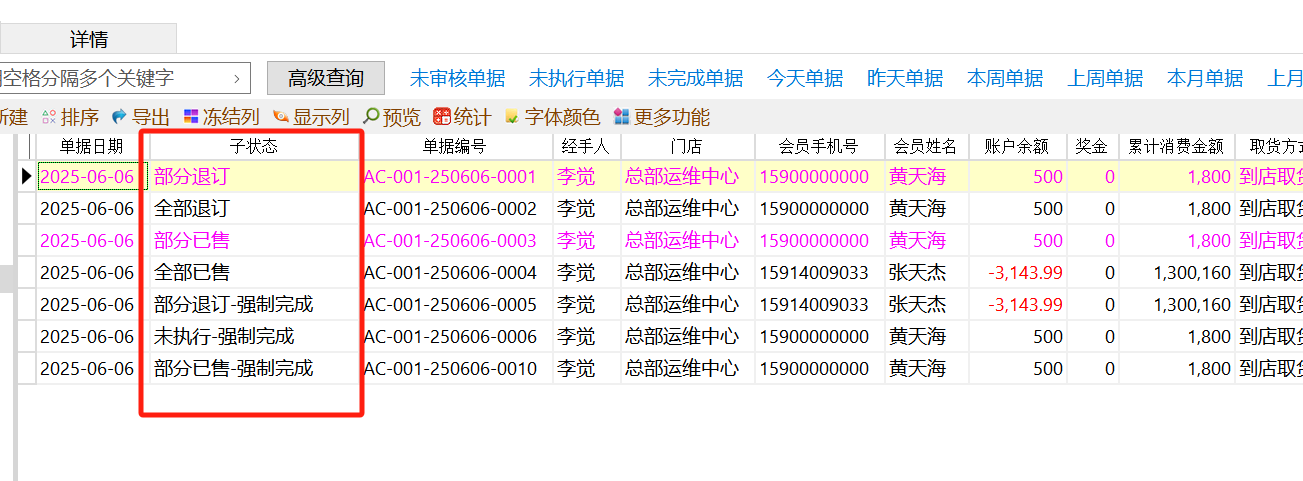Filter by 未审核单据 link

[x=457, y=78]
